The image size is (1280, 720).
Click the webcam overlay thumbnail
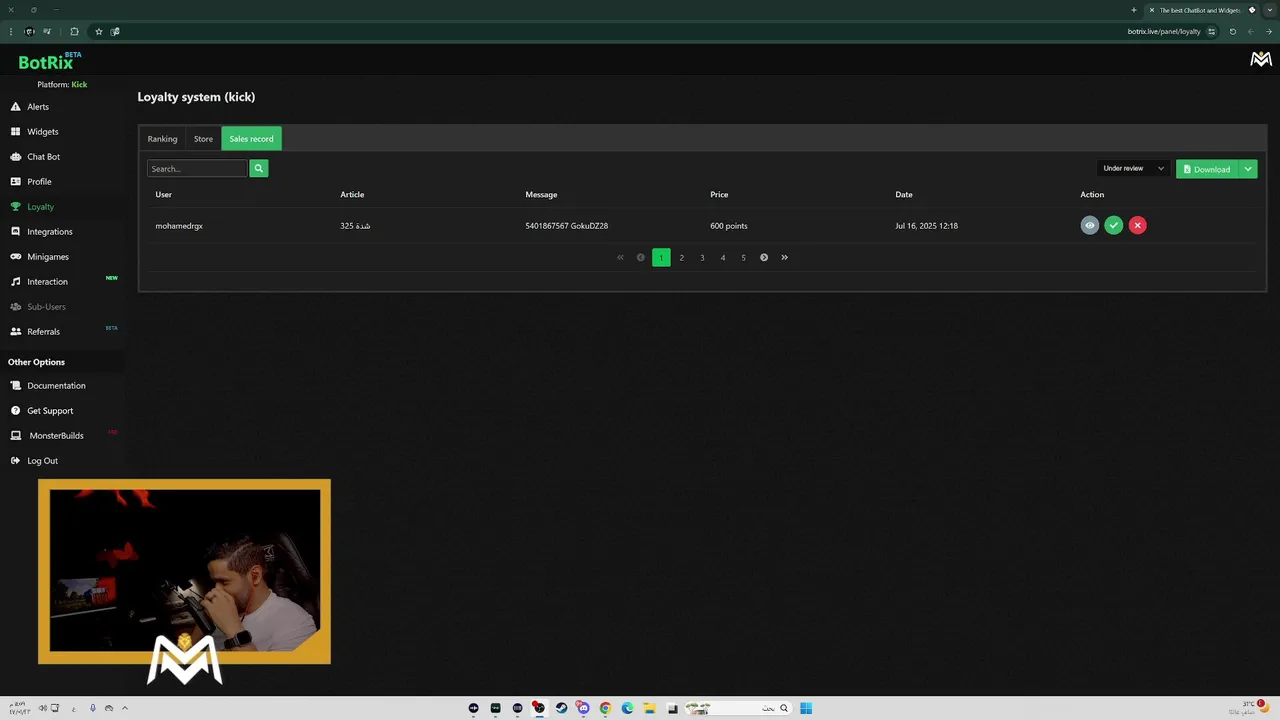pos(184,571)
